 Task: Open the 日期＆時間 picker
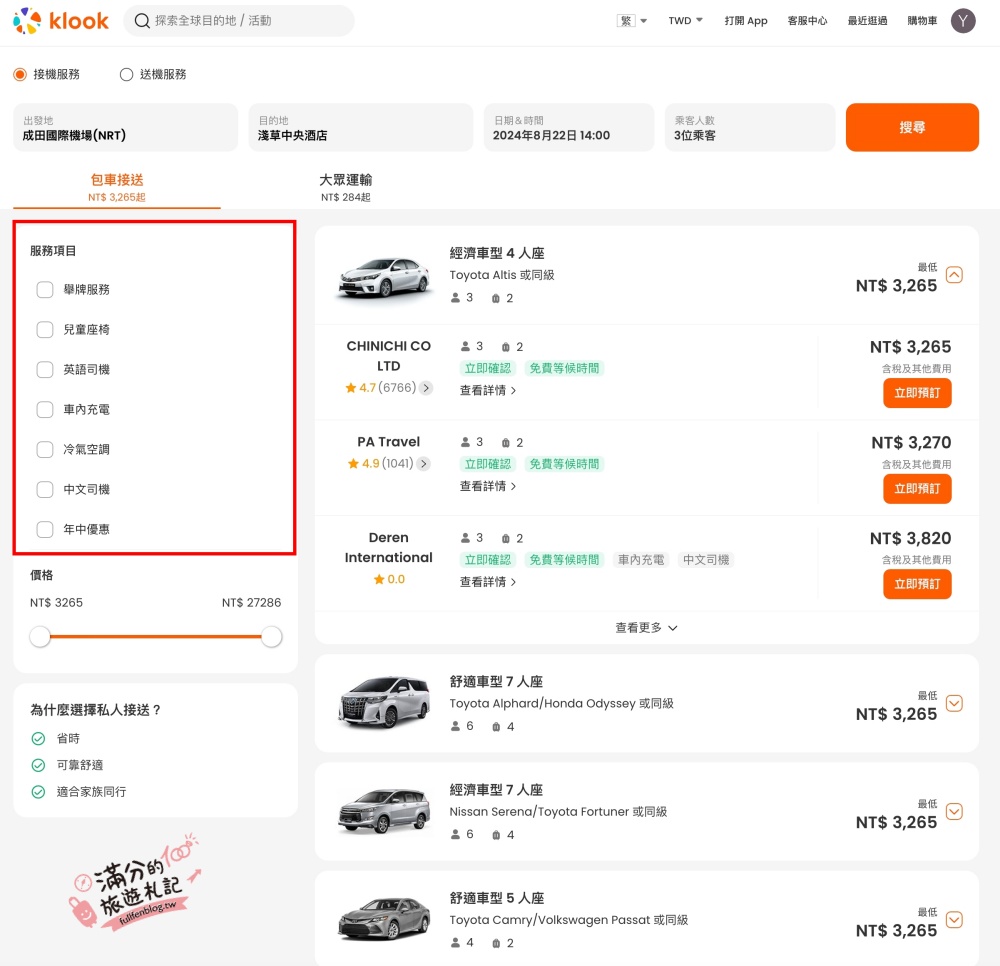569,128
